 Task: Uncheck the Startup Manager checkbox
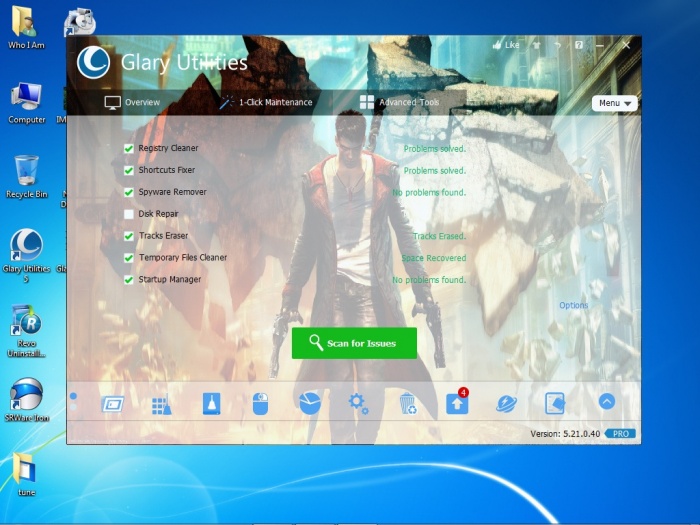(129, 280)
